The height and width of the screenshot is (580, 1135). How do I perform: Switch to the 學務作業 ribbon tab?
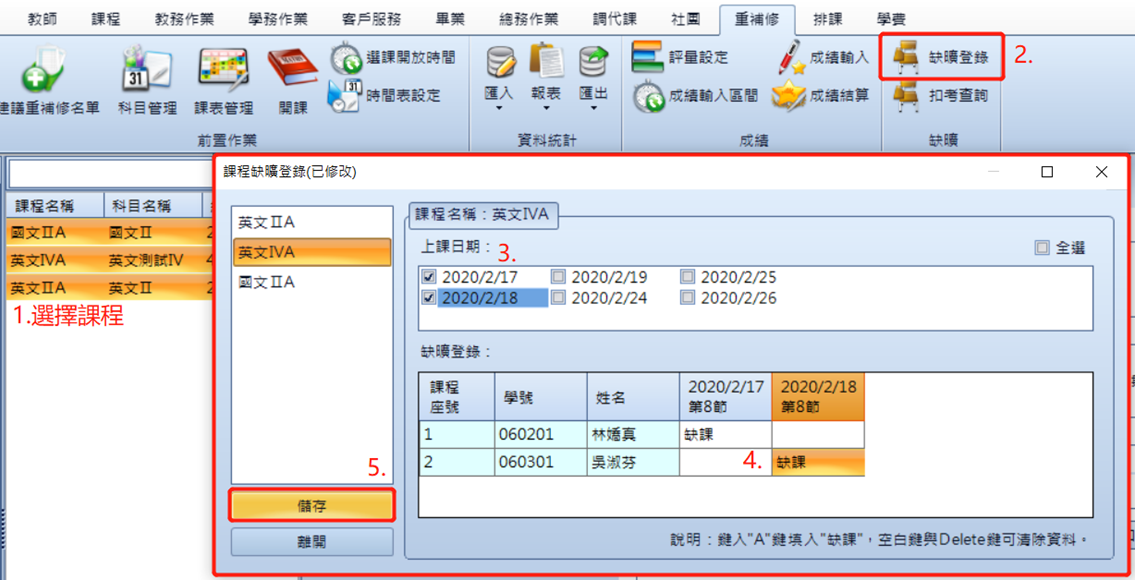pos(277,20)
